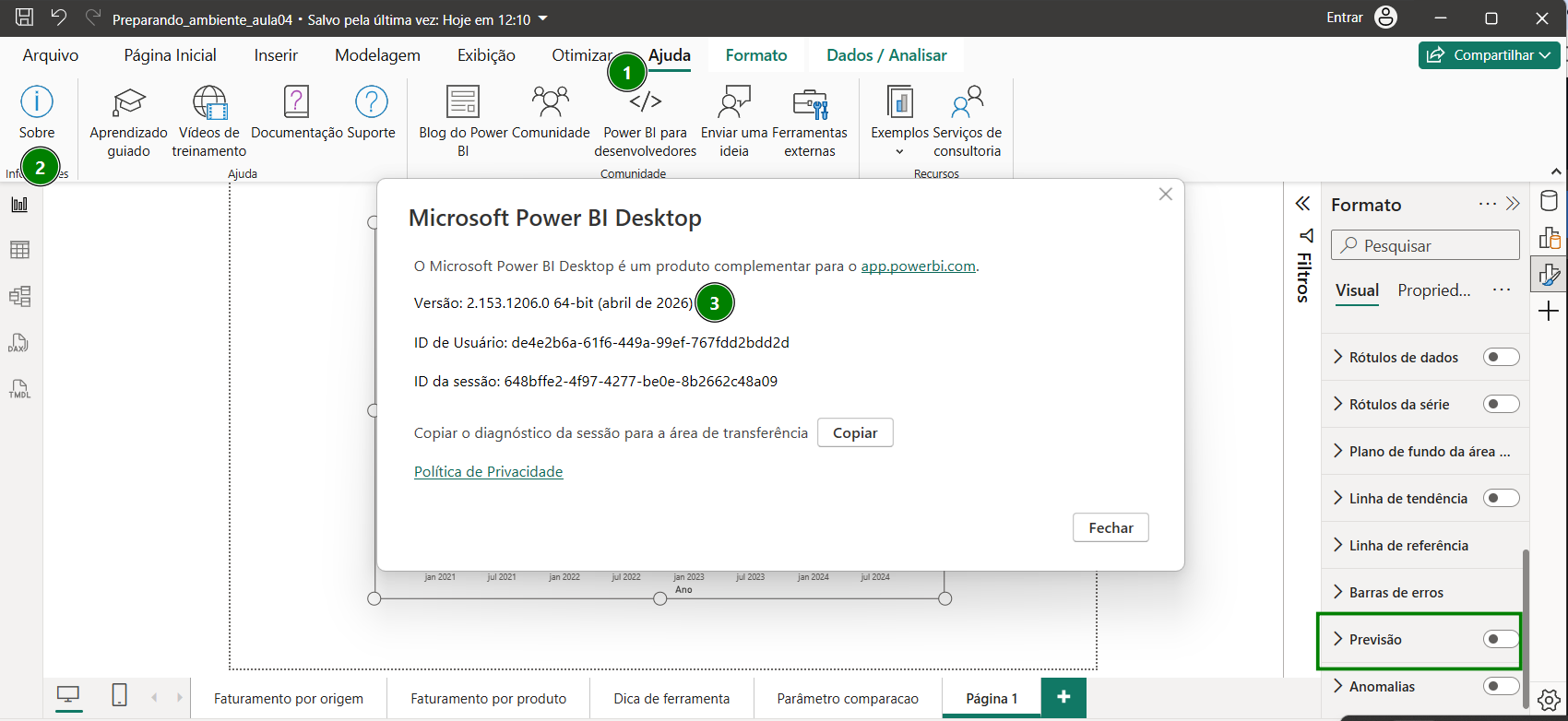Select the desktop layout icon
This screenshot has height=721, width=1568.
68,695
